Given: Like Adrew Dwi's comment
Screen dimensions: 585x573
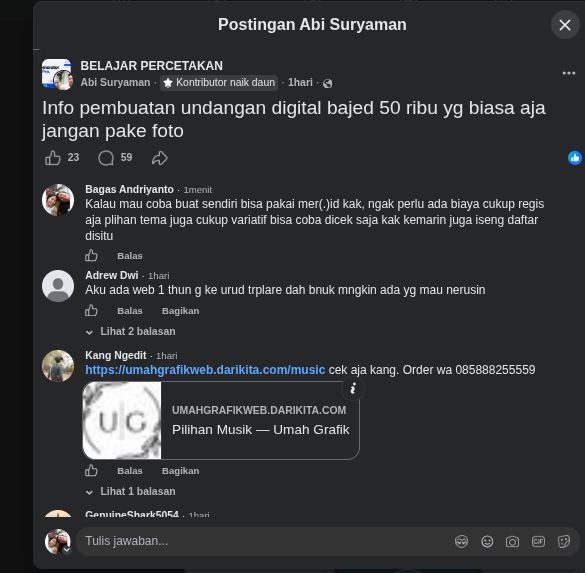Looking at the screenshot, I should pos(91,310).
